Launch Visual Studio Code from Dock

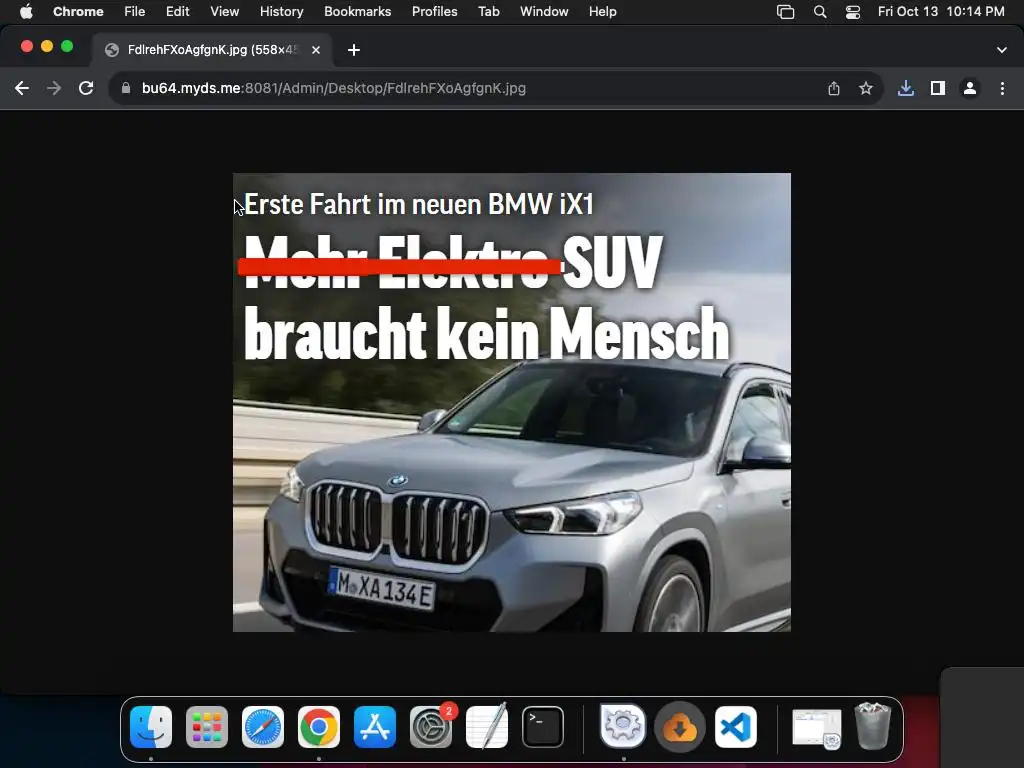736,727
